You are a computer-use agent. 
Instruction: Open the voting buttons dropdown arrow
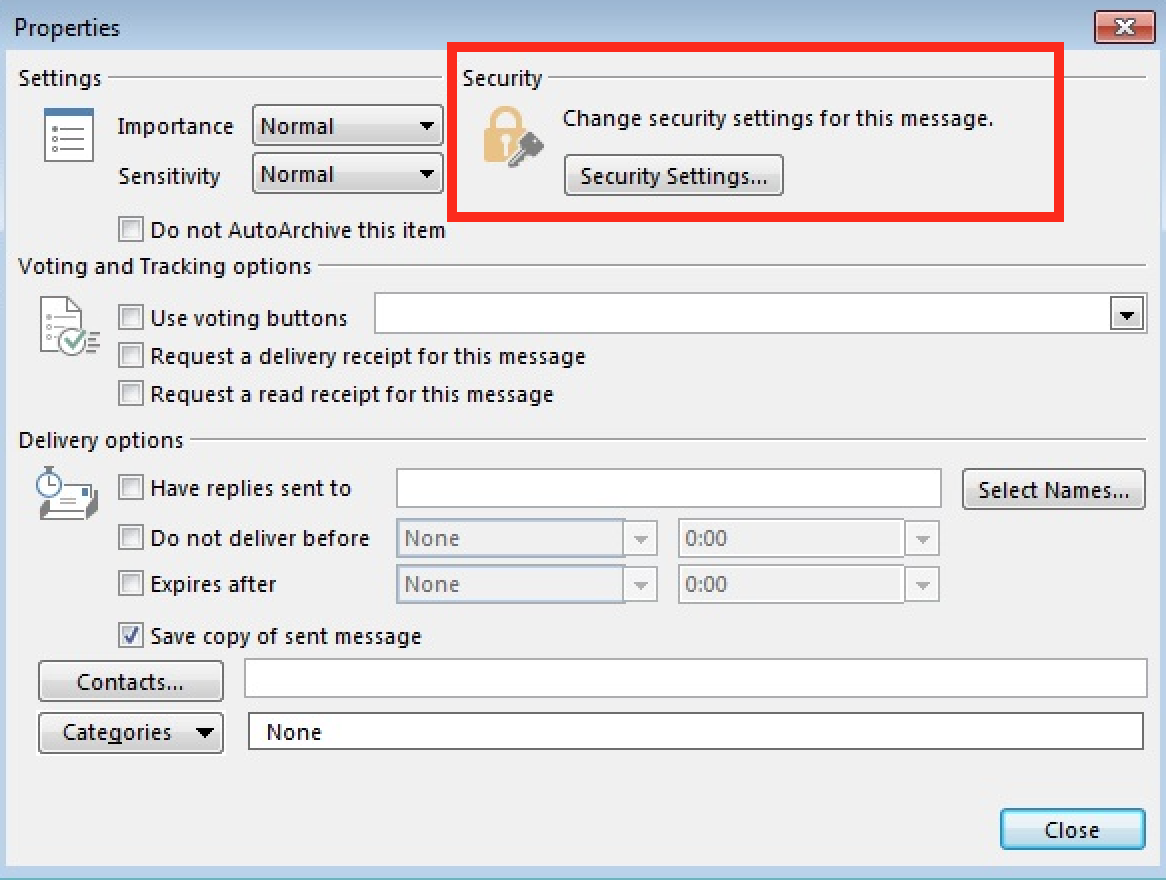1127,316
